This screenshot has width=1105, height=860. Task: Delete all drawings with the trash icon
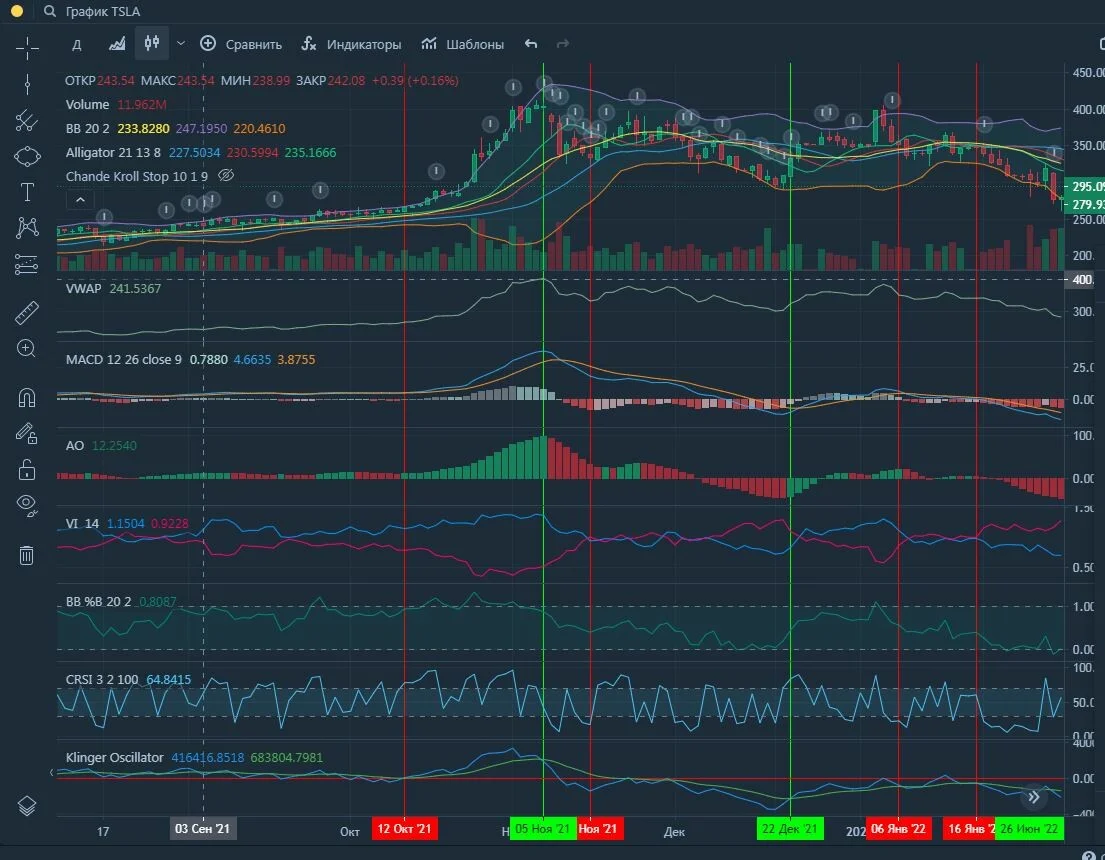point(27,555)
